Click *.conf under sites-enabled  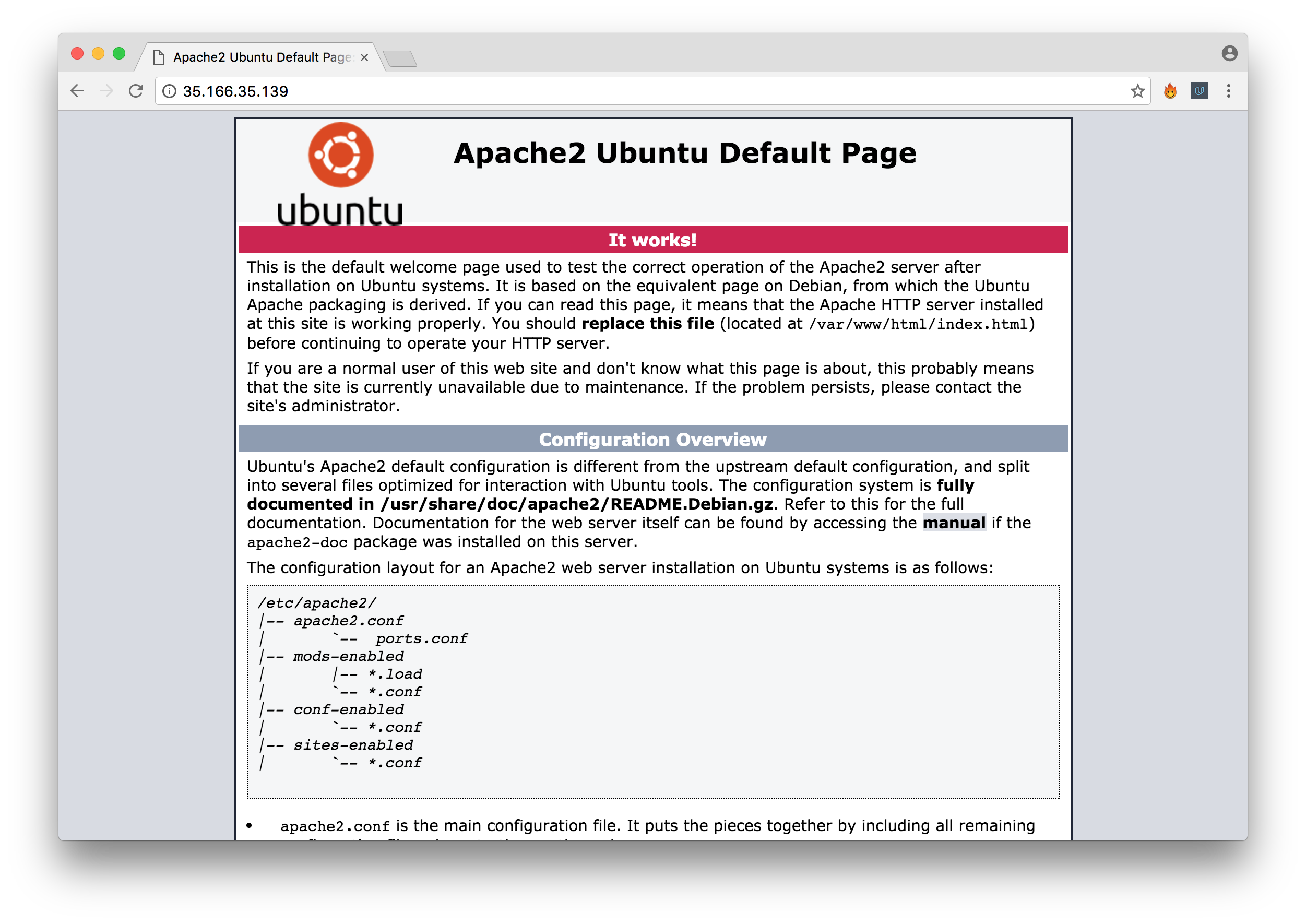395,763
